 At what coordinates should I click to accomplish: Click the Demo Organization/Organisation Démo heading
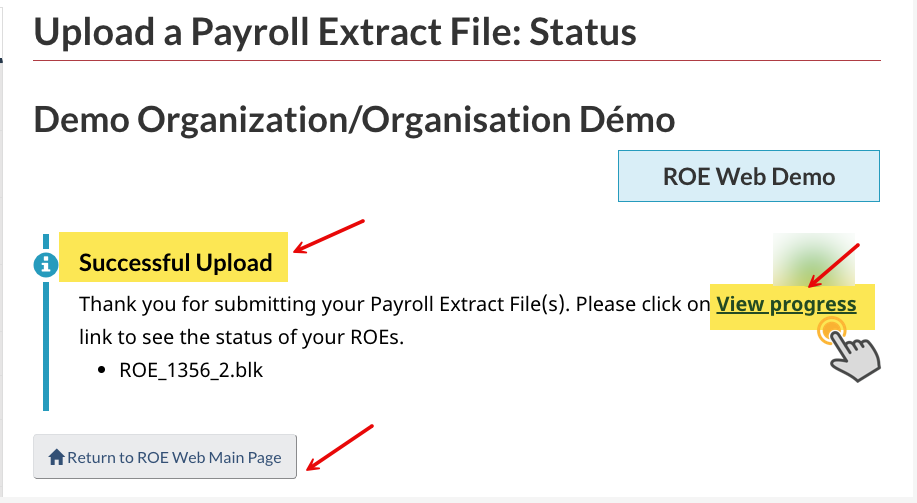click(x=354, y=120)
